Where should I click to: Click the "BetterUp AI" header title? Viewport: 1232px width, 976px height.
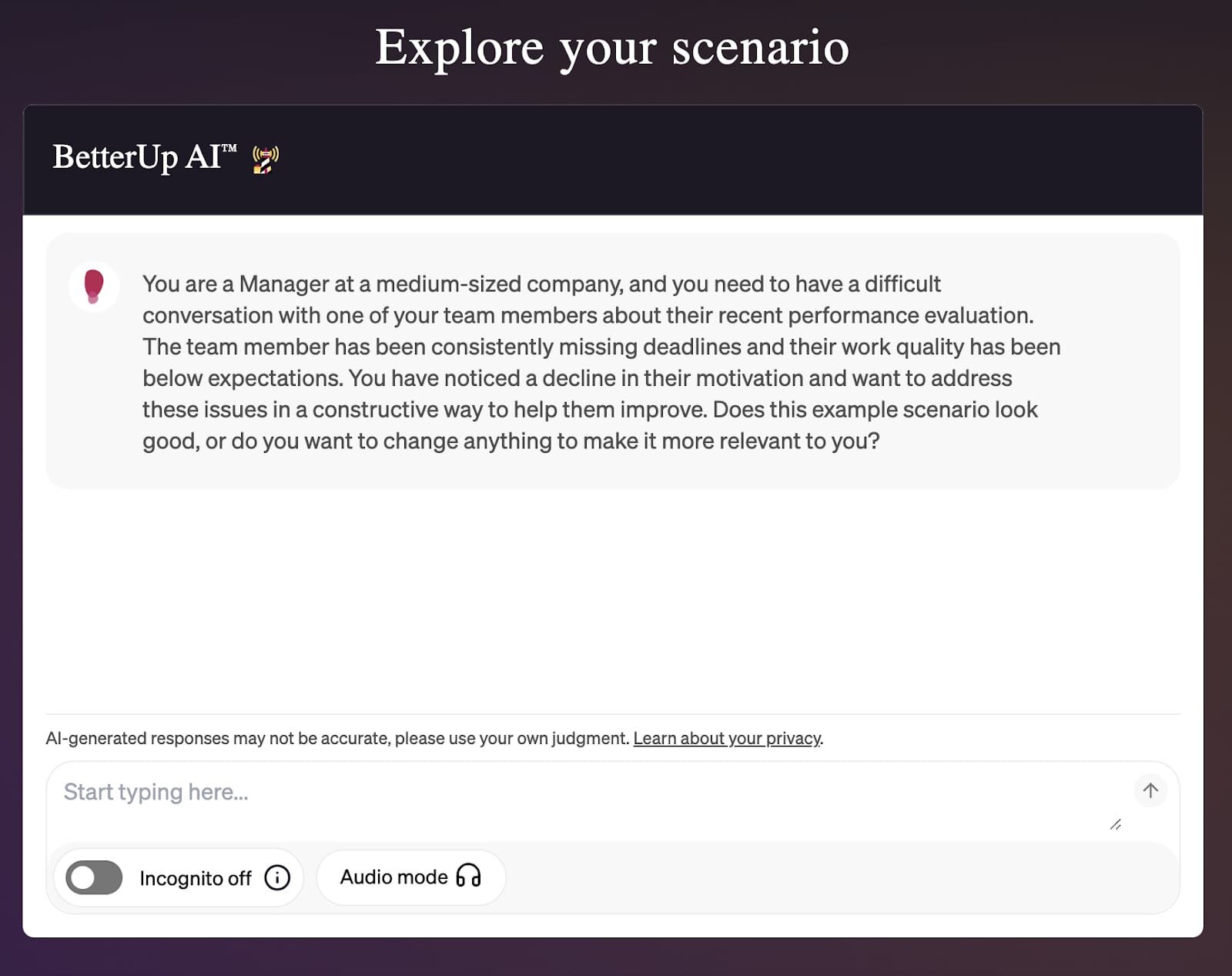[x=137, y=157]
